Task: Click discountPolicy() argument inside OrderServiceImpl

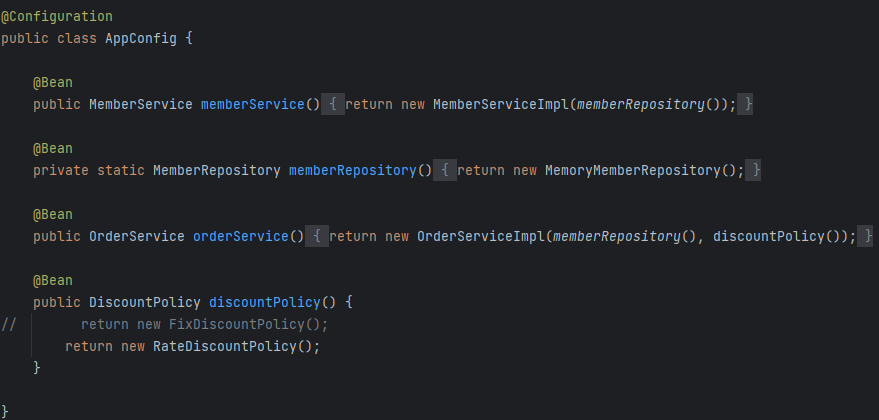Action: tap(777, 236)
